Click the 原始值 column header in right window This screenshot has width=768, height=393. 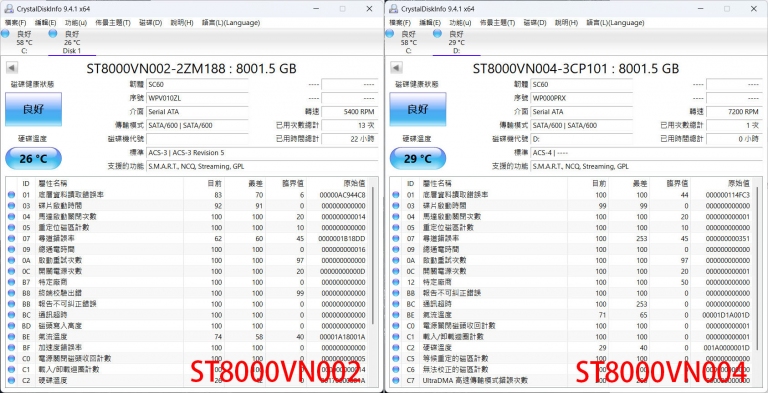pos(740,183)
